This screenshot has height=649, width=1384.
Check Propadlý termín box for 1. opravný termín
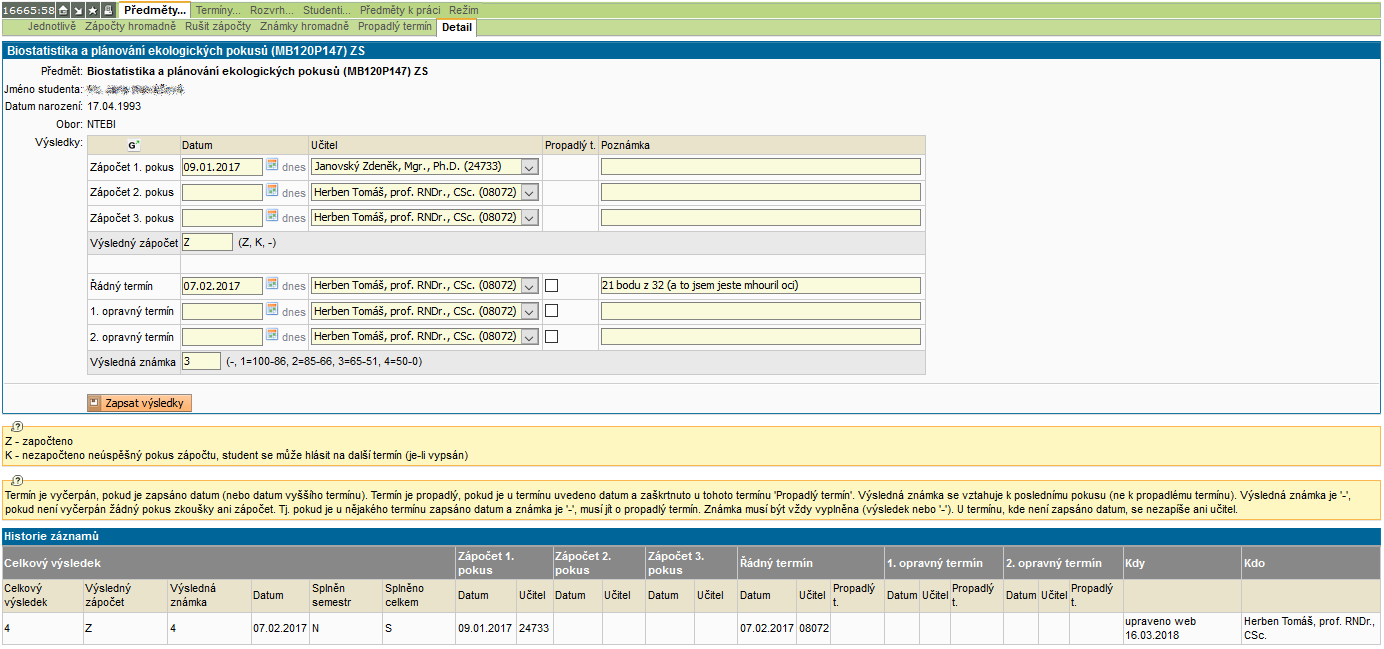(x=552, y=311)
